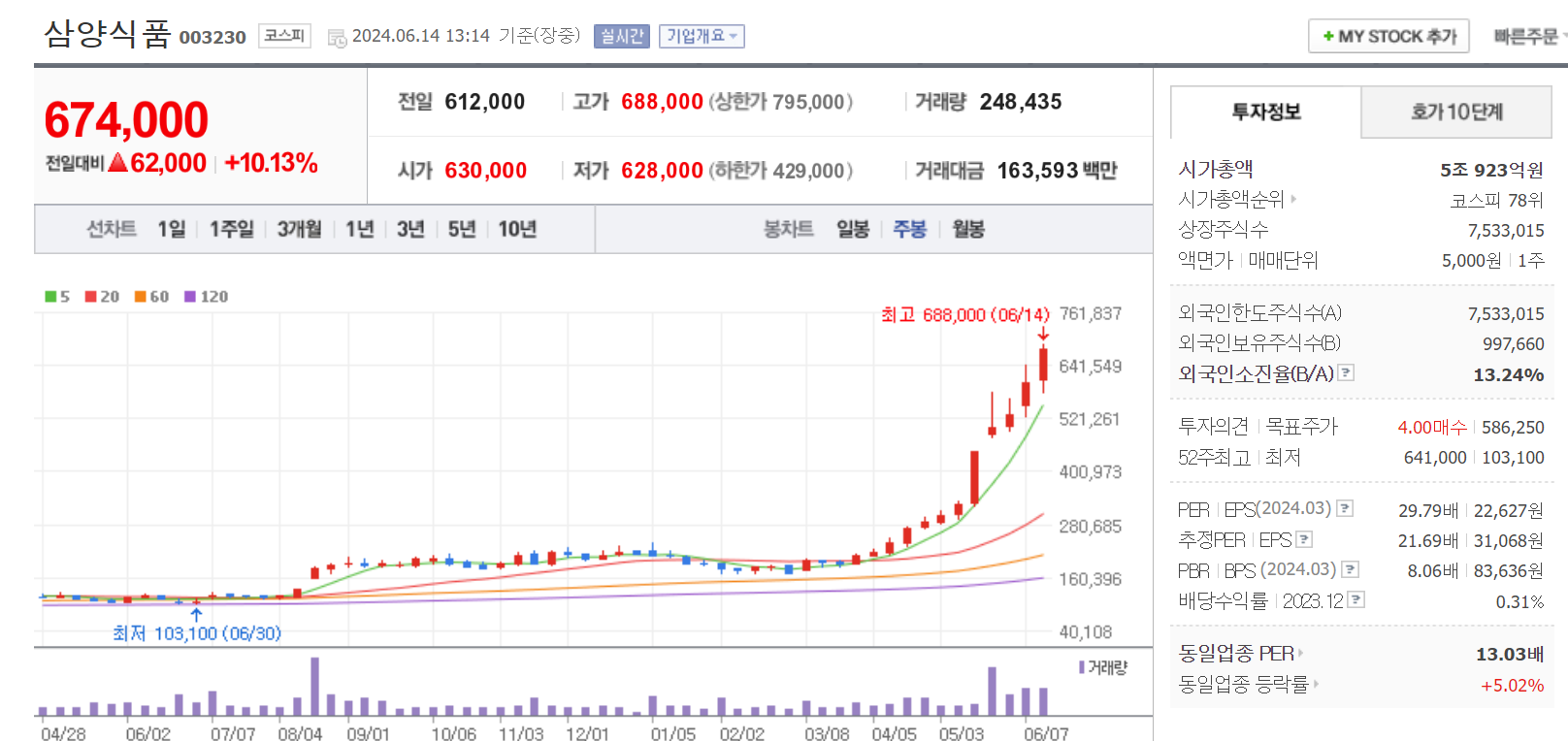Select the 주봉 candlestick chart
The image size is (1568, 741).
(910, 229)
